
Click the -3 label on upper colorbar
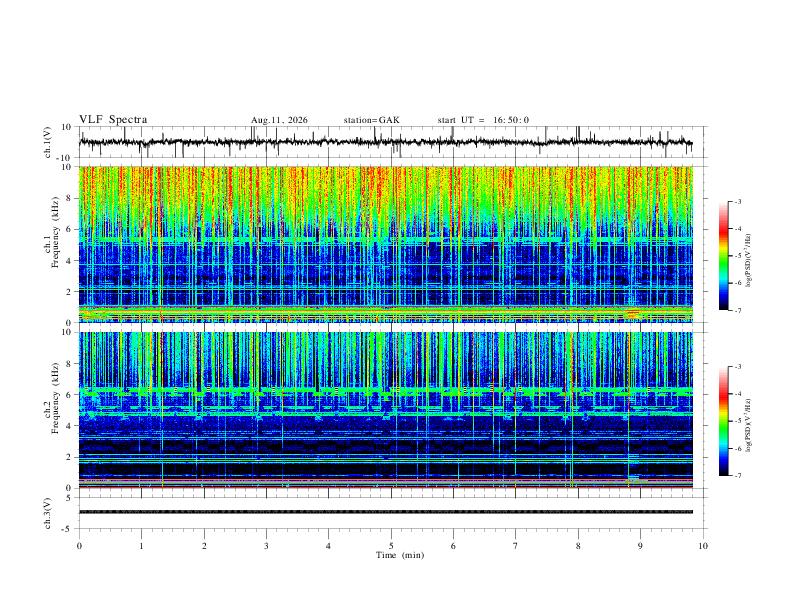click(738, 201)
